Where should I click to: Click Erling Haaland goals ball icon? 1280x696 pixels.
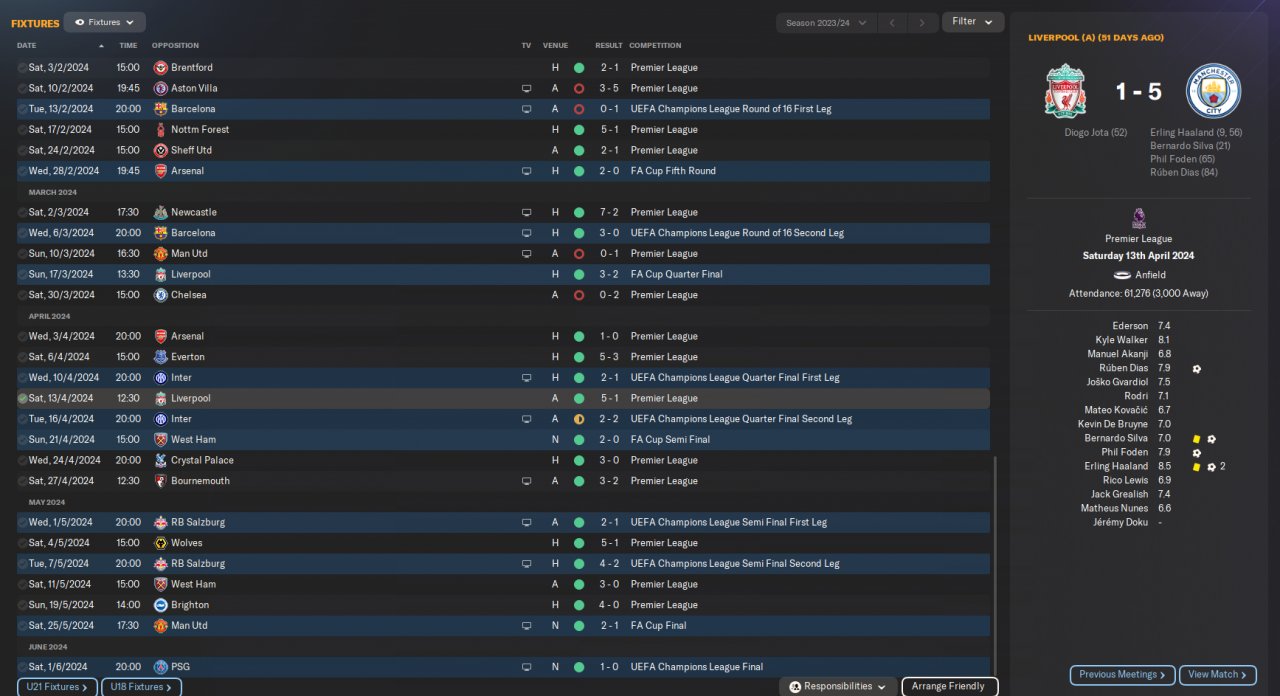1211,466
